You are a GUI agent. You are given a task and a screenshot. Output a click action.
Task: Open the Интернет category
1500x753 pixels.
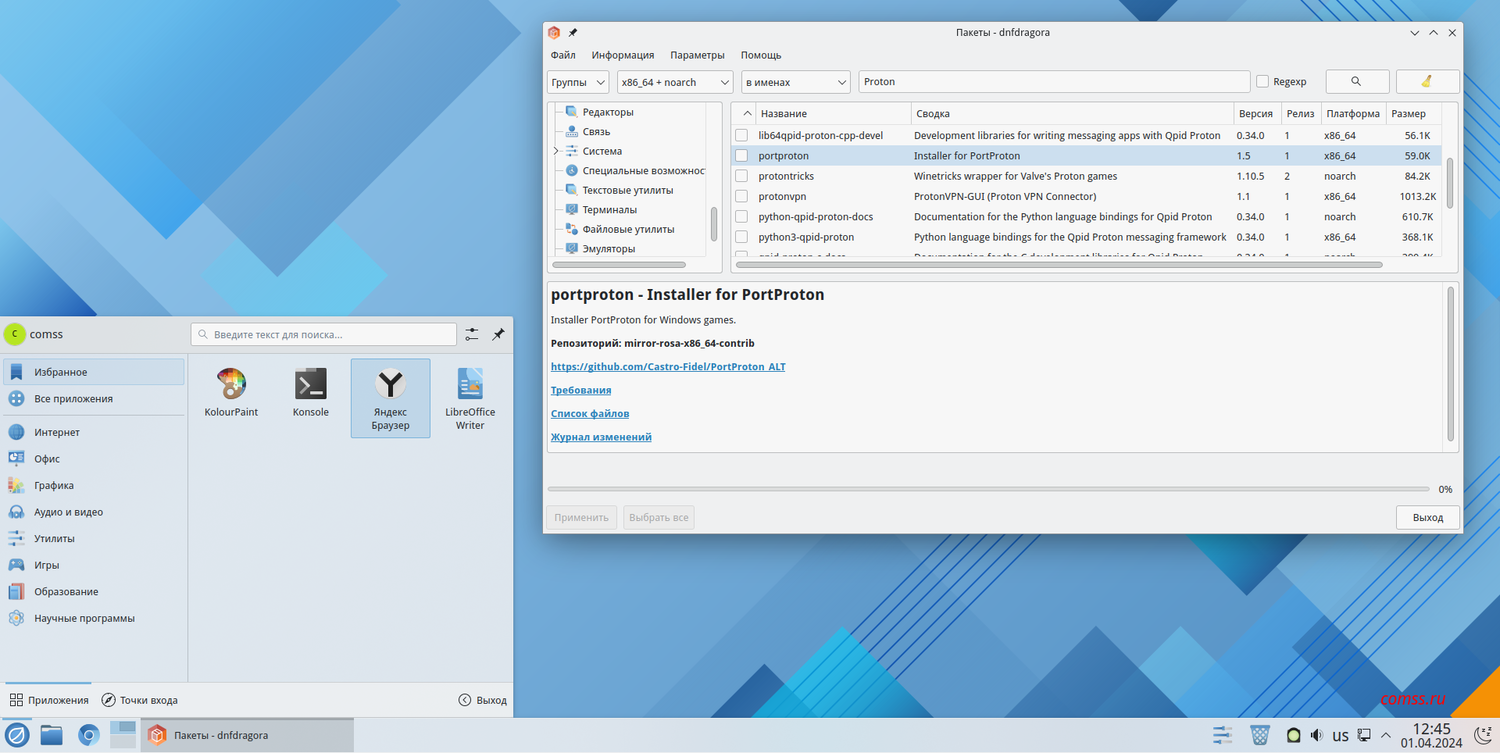click(x=94, y=432)
